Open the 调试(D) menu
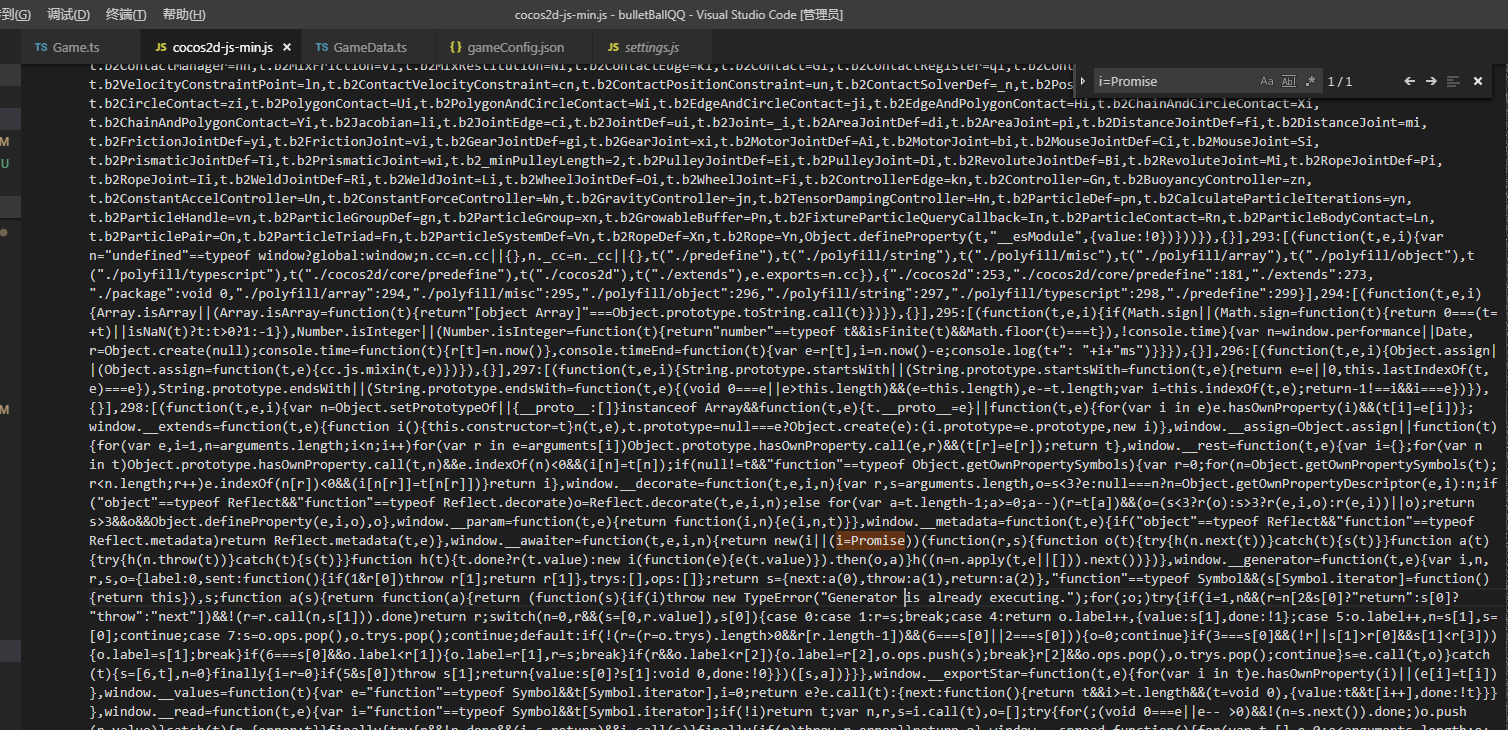The image size is (1508, 730). pos(68,15)
